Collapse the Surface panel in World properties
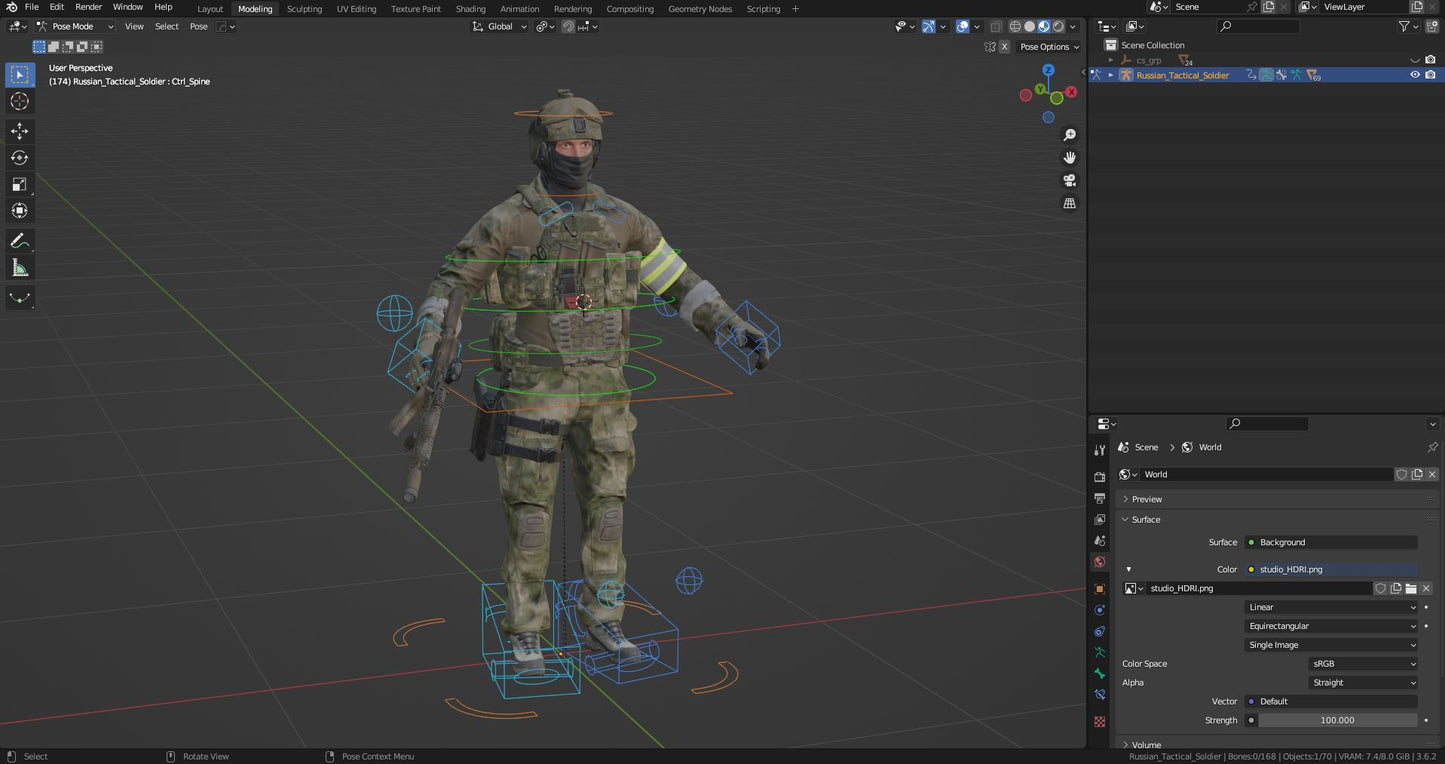1445x764 pixels. pos(1144,519)
